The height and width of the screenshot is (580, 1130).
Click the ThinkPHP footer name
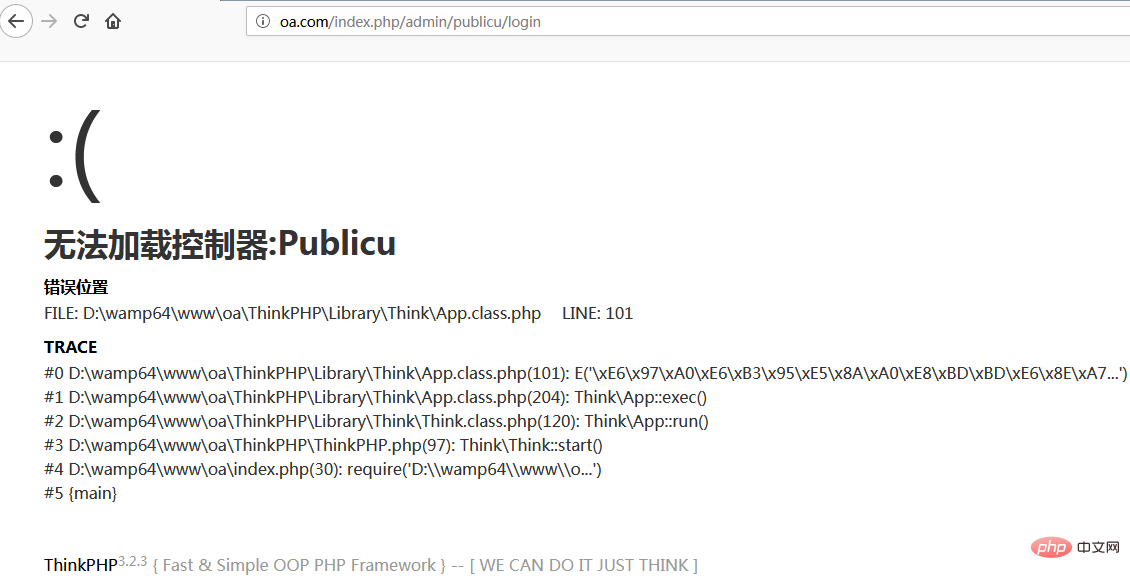click(81, 565)
